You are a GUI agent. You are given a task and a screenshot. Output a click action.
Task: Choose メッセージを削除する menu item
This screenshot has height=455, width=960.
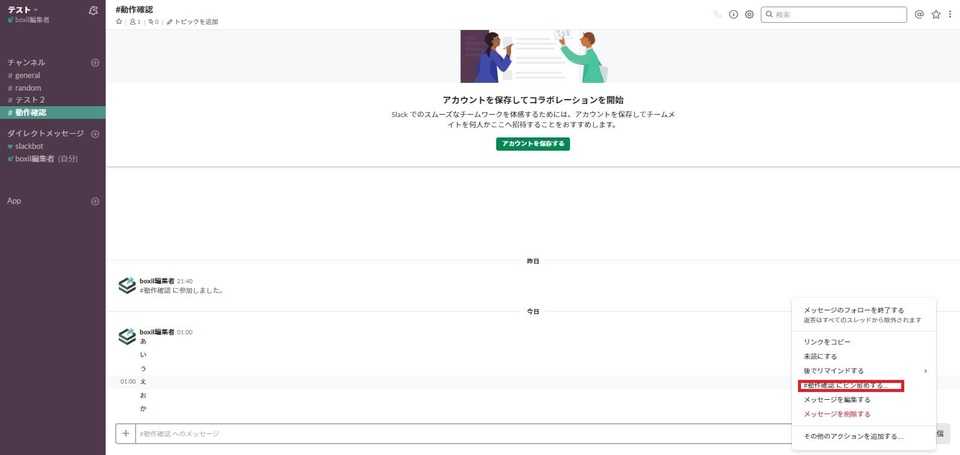point(863,415)
